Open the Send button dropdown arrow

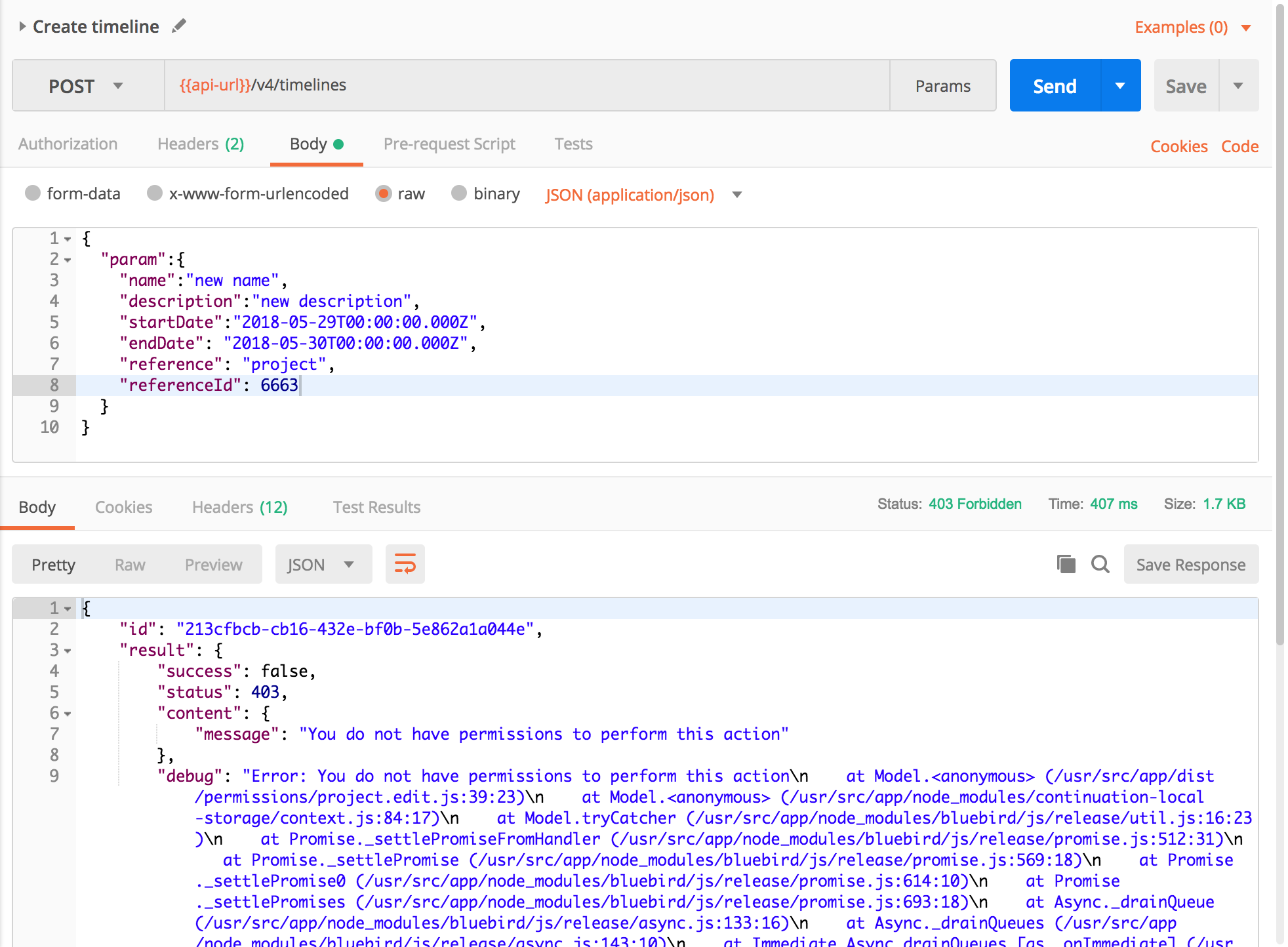(1120, 86)
